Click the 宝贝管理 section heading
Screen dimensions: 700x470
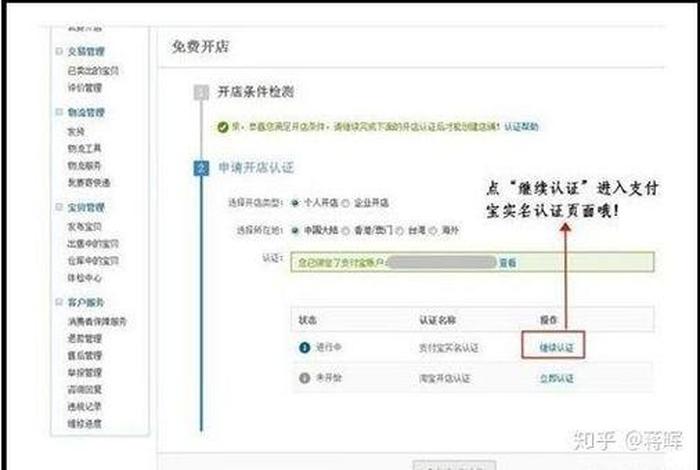tap(86, 208)
